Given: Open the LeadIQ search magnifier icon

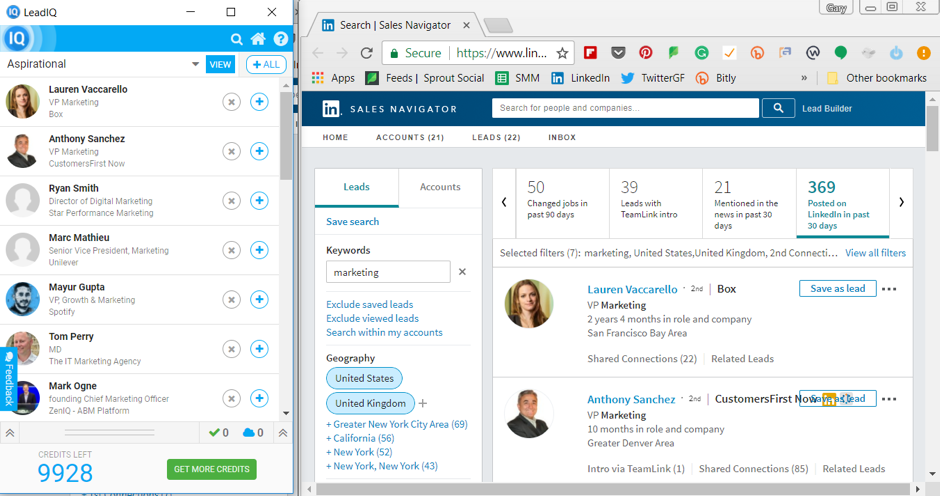Looking at the screenshot, I should point(237,40).
